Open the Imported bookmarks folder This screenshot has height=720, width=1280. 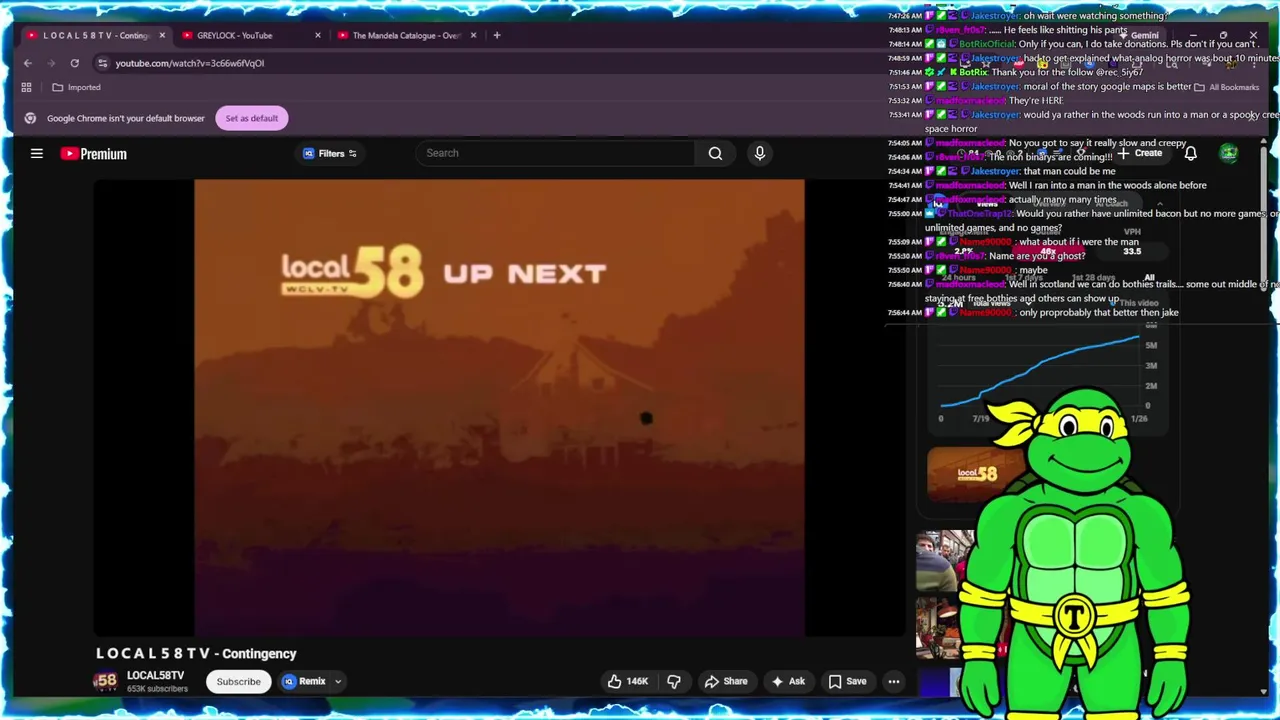[76, 87]
